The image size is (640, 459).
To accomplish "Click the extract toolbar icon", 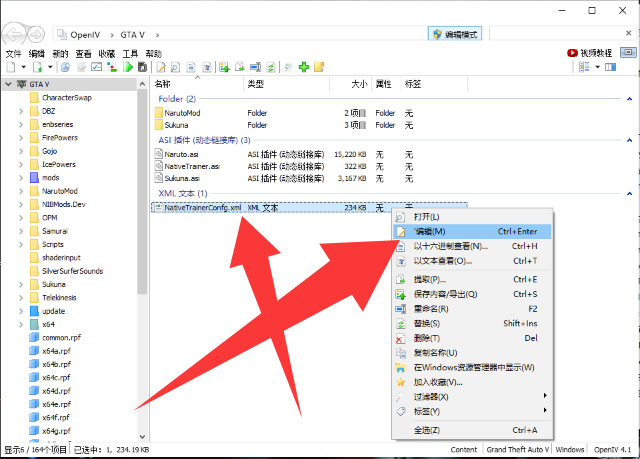I will coord(240,67).
